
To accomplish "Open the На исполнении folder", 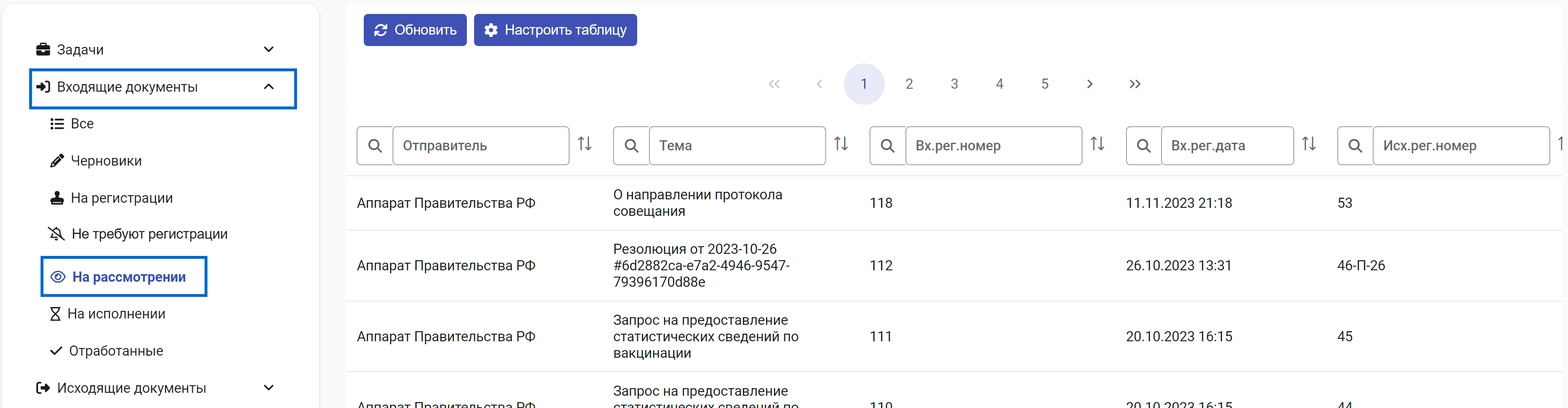I will 116,314.
